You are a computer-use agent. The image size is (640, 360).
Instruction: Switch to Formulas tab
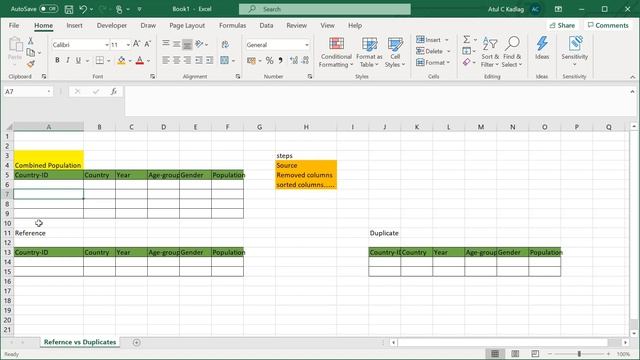[x=232, y=25]
